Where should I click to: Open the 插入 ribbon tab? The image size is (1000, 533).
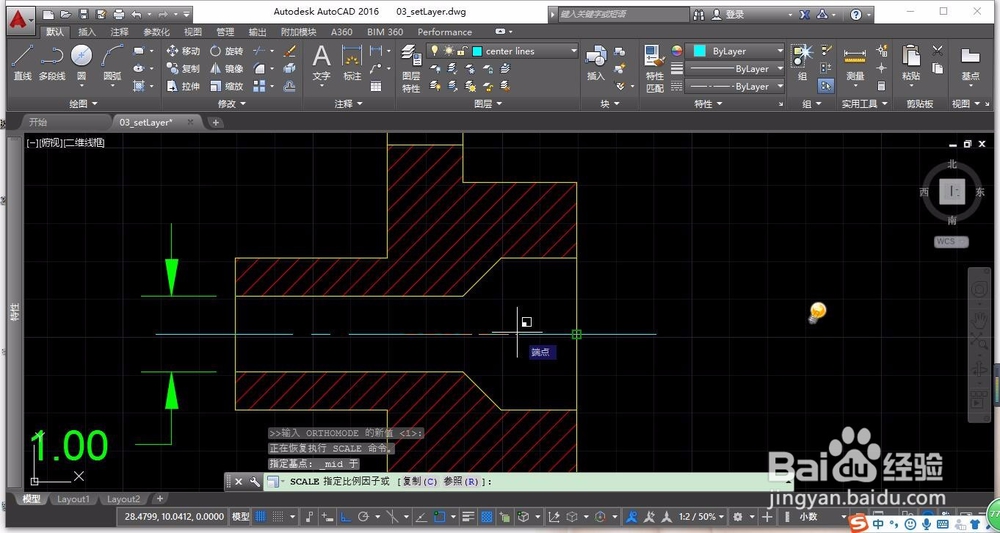[x=87, y=32]
